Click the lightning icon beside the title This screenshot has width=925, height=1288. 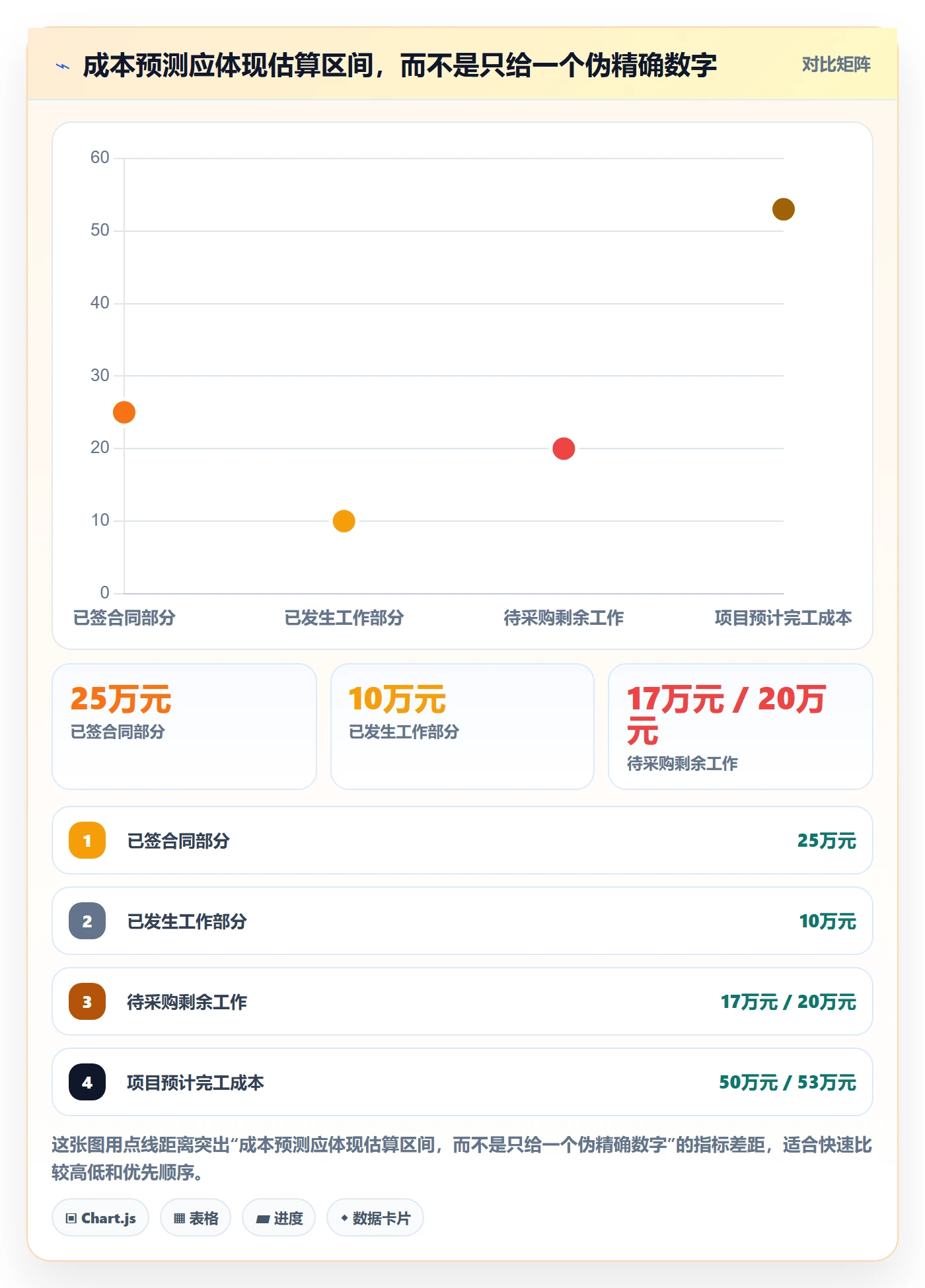[x=63, y=66]
